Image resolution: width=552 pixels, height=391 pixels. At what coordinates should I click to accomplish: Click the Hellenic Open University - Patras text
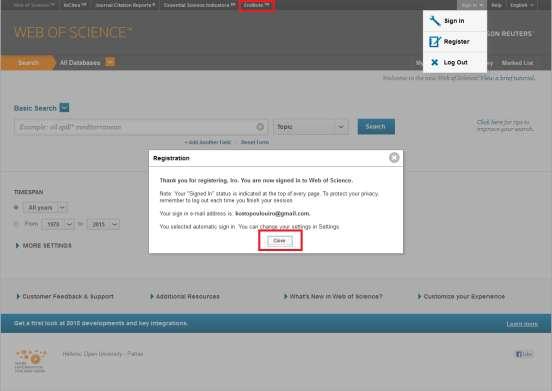pos(102,354)
